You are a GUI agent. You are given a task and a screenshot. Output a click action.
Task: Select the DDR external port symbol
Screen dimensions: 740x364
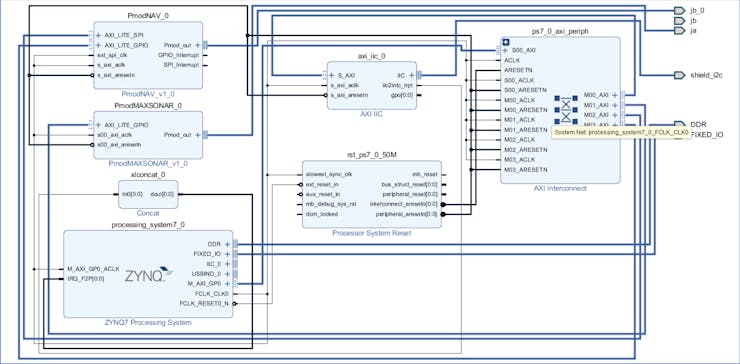[x=679, y=124]
